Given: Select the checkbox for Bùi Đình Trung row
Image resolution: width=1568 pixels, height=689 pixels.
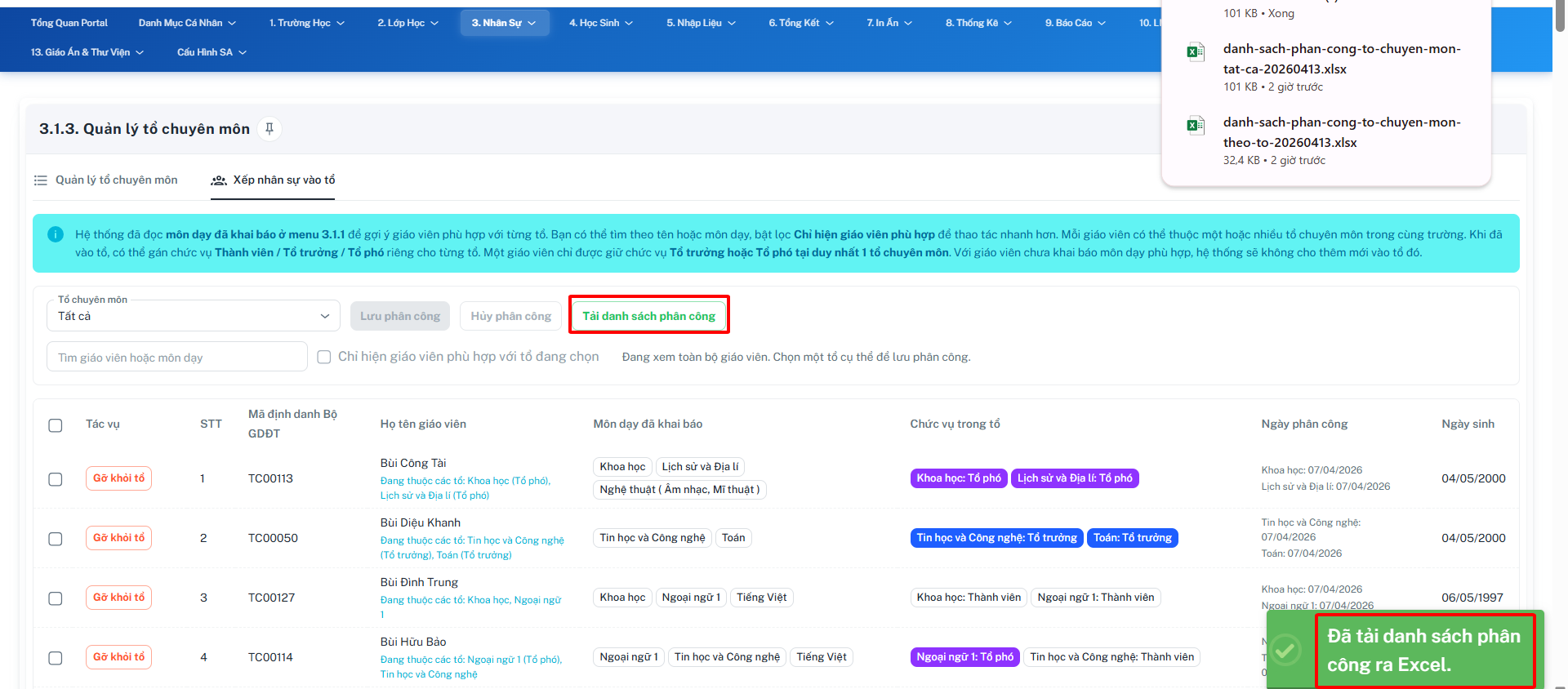Looking at the screenshot, I should tap(56, 598).
